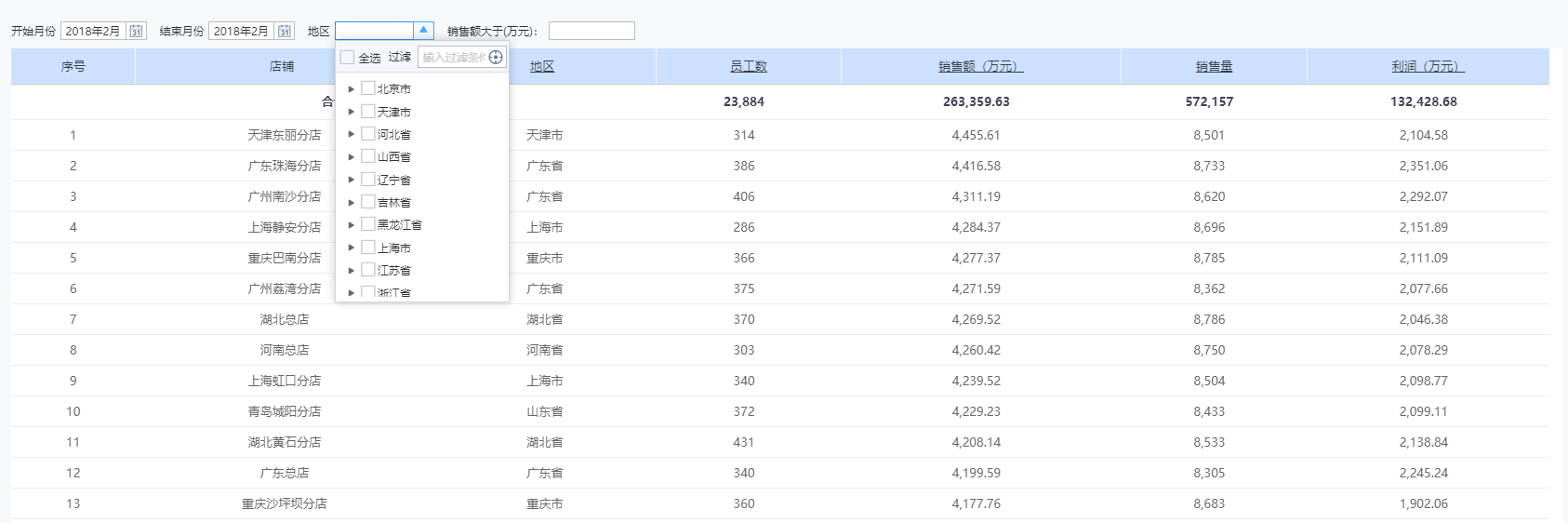Sort by 销售额（万元） column header

(x=981, y=66)
